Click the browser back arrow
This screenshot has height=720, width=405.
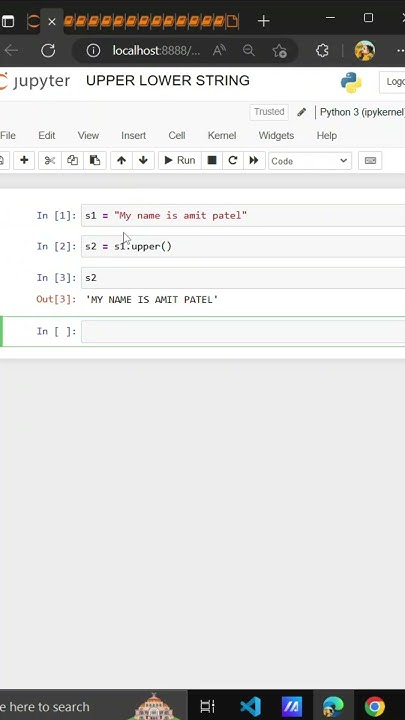tap(11, 50)
